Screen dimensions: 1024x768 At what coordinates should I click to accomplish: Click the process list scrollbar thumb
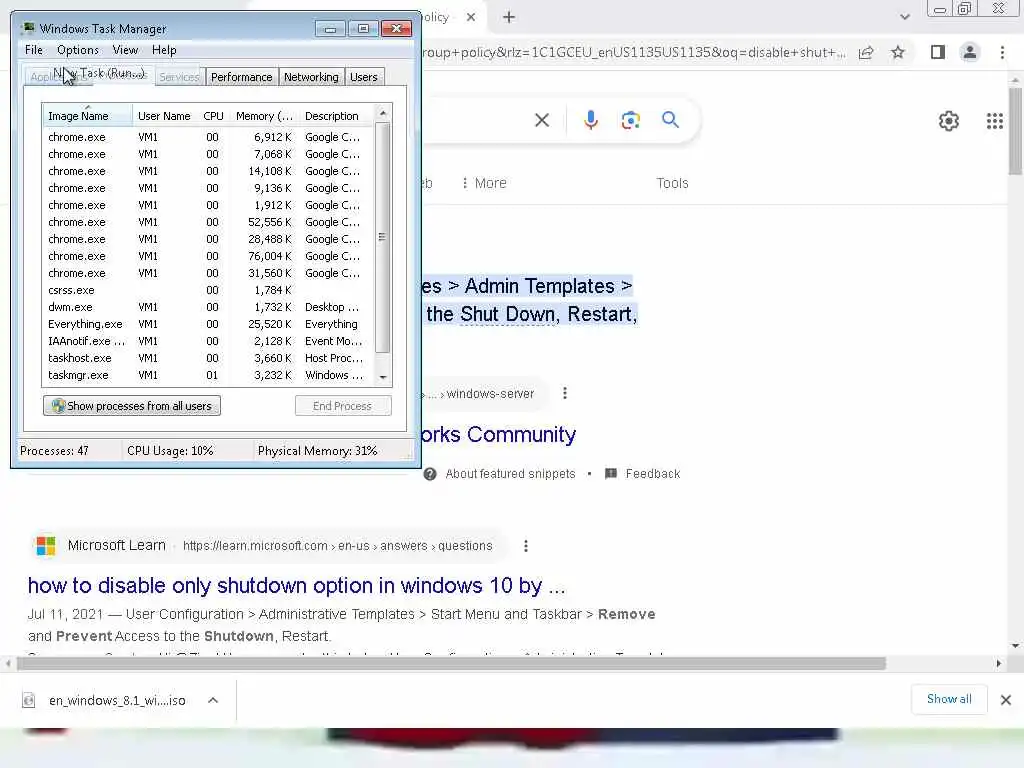point(383,238)
